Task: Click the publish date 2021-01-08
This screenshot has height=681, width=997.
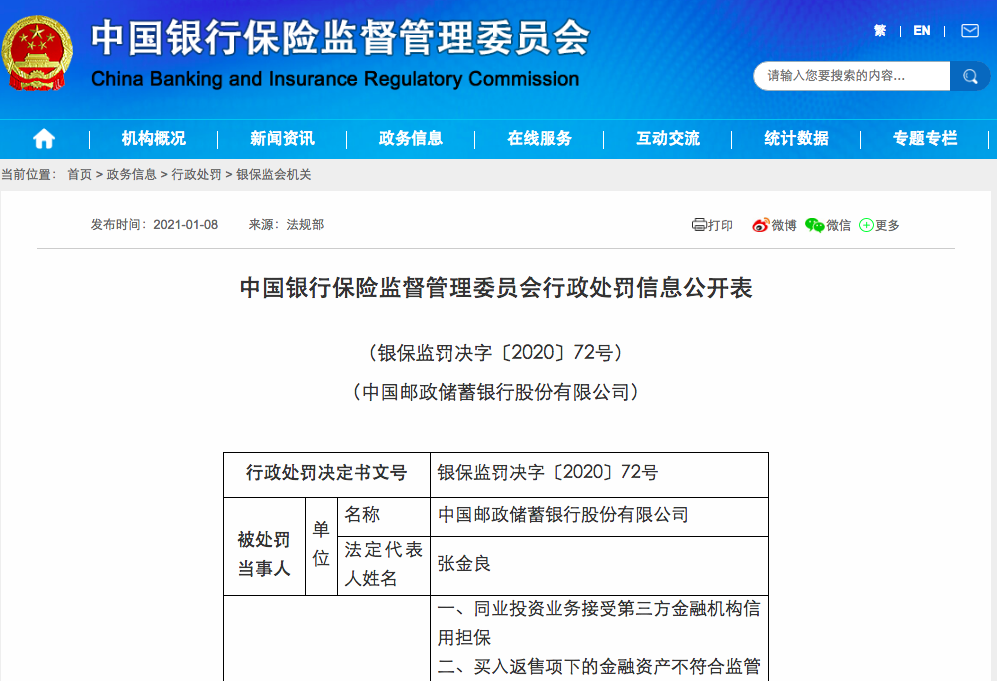Action: click(186, 224)
